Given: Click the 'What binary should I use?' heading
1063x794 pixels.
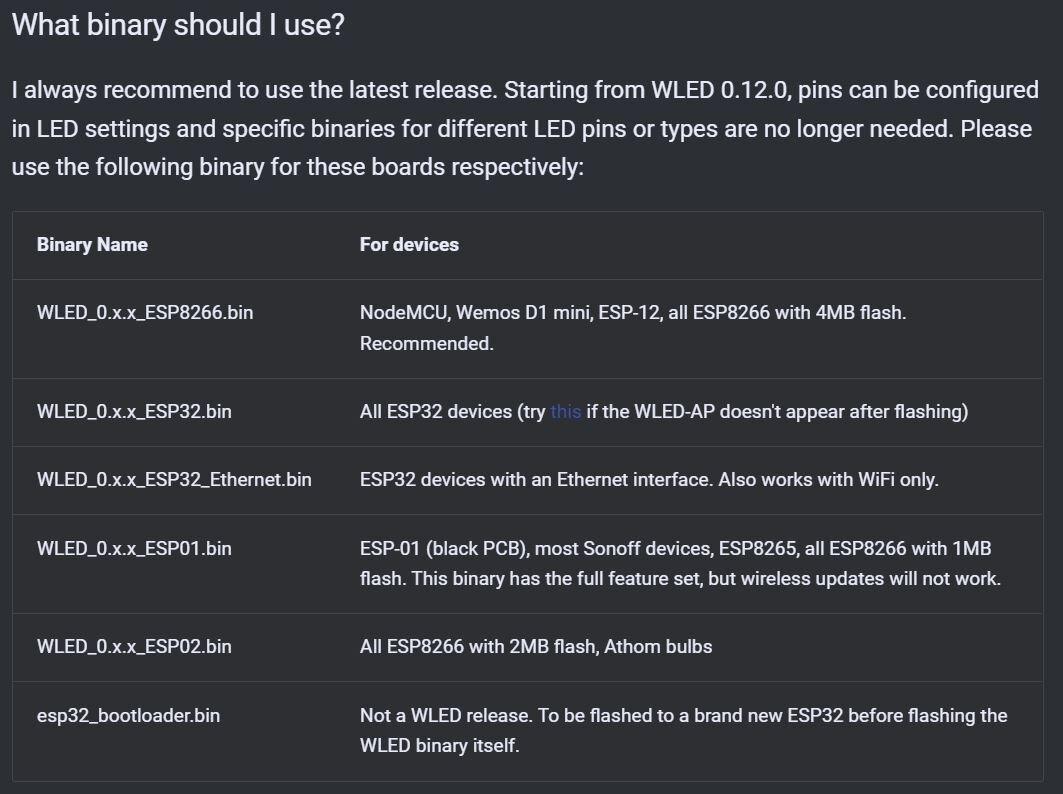Looking at the screenshot, I should click(178, 25).
